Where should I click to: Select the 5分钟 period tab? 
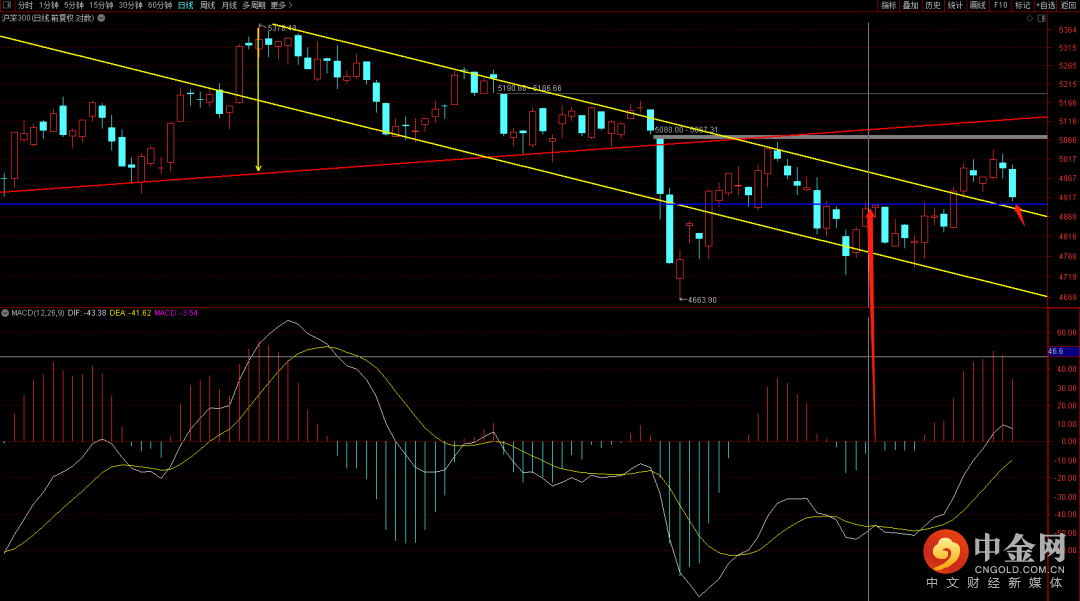pyautogui.click(x=74, y=5)
